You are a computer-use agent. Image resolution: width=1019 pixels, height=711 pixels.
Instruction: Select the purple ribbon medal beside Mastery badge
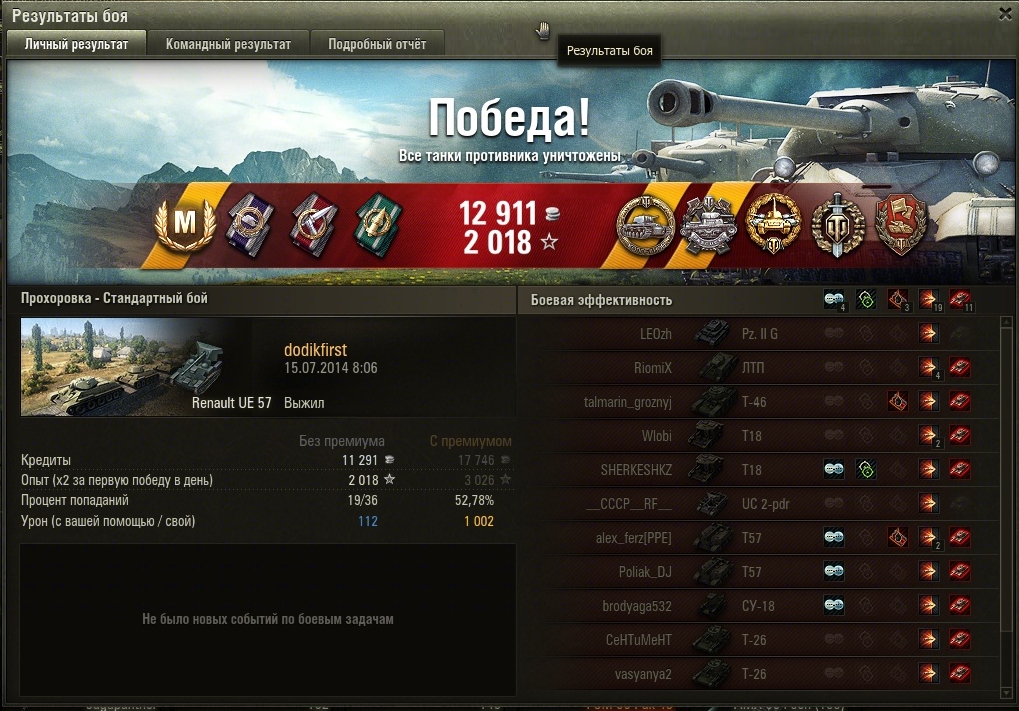point(250,225)
